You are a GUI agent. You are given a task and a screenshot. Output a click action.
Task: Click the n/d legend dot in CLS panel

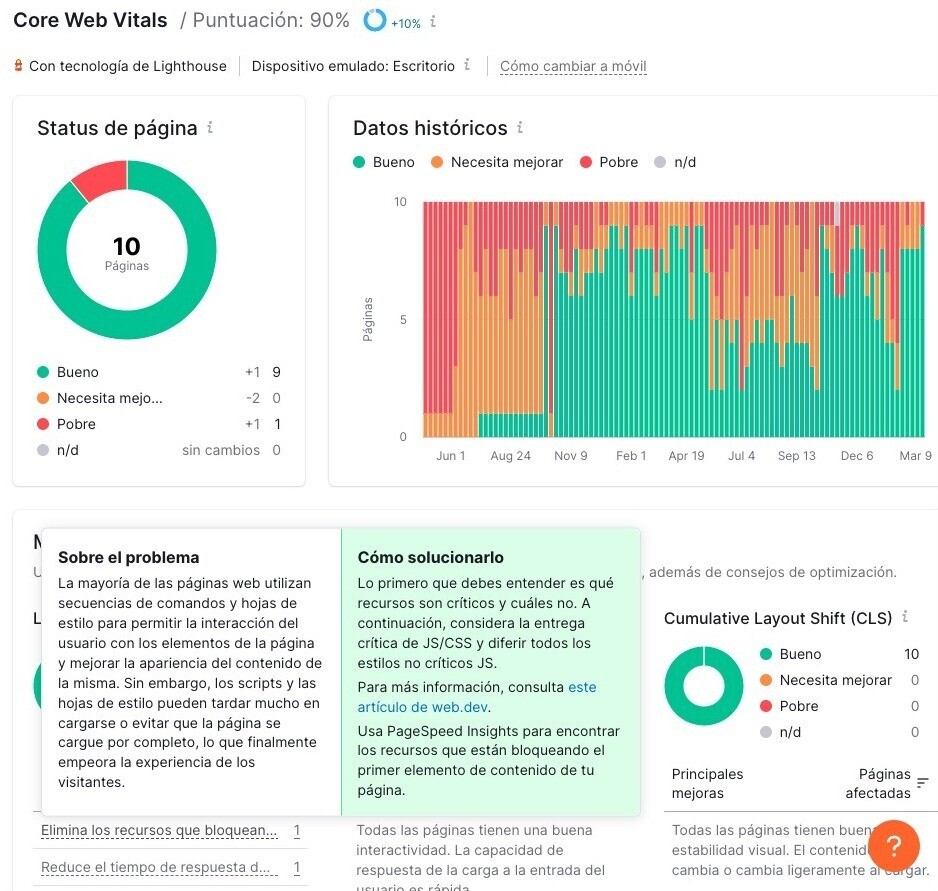pos(765,732)
